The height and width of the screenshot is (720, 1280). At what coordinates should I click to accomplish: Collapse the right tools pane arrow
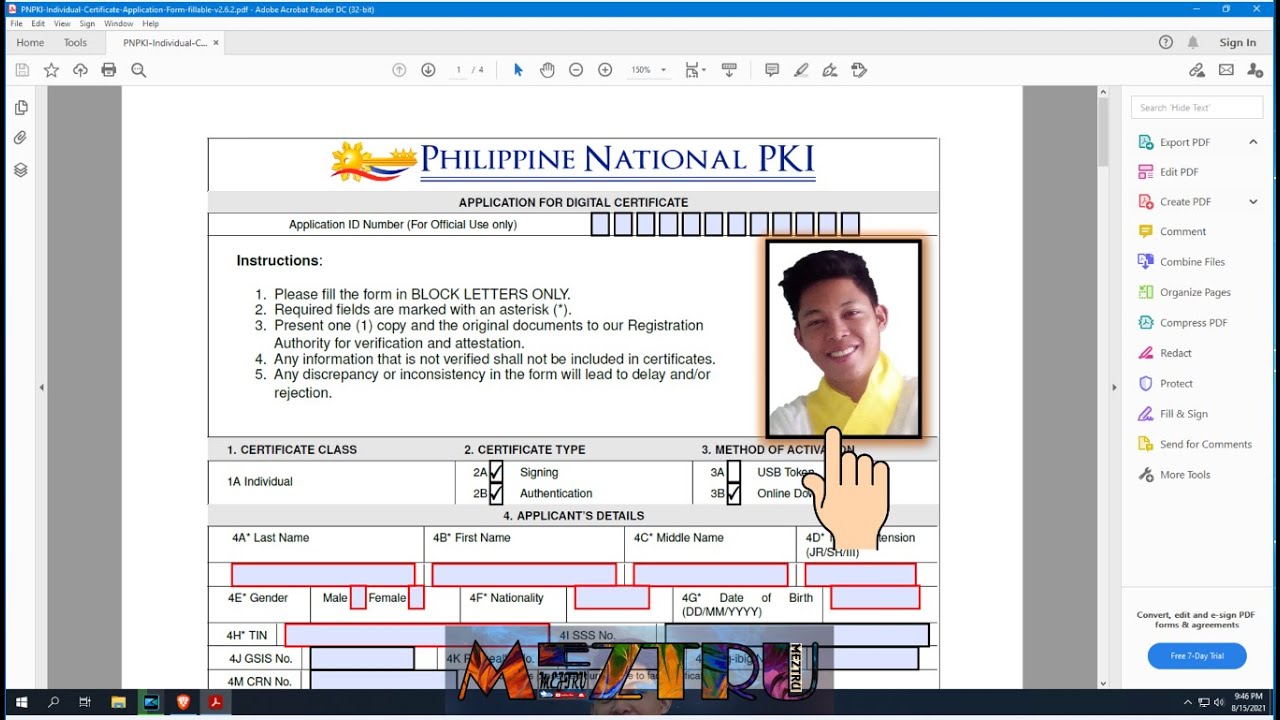[x=1114, y=387]
